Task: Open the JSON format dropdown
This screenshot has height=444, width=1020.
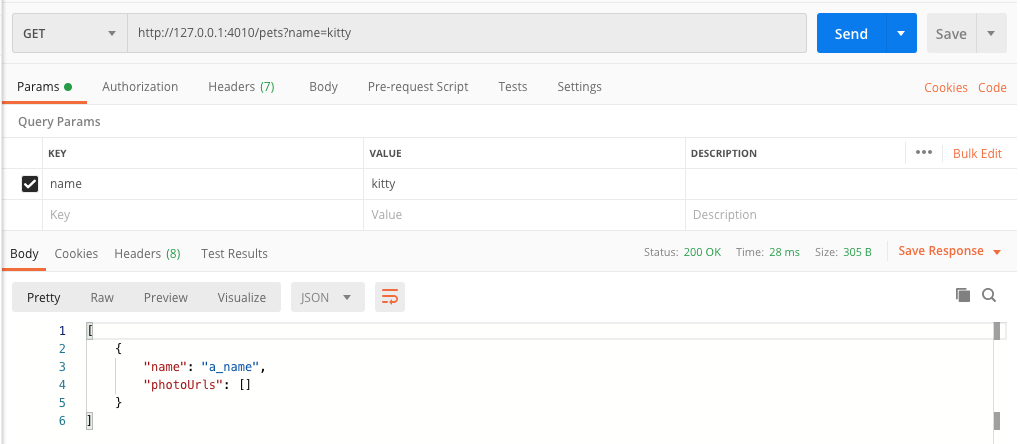Action: tap(327, 297)
